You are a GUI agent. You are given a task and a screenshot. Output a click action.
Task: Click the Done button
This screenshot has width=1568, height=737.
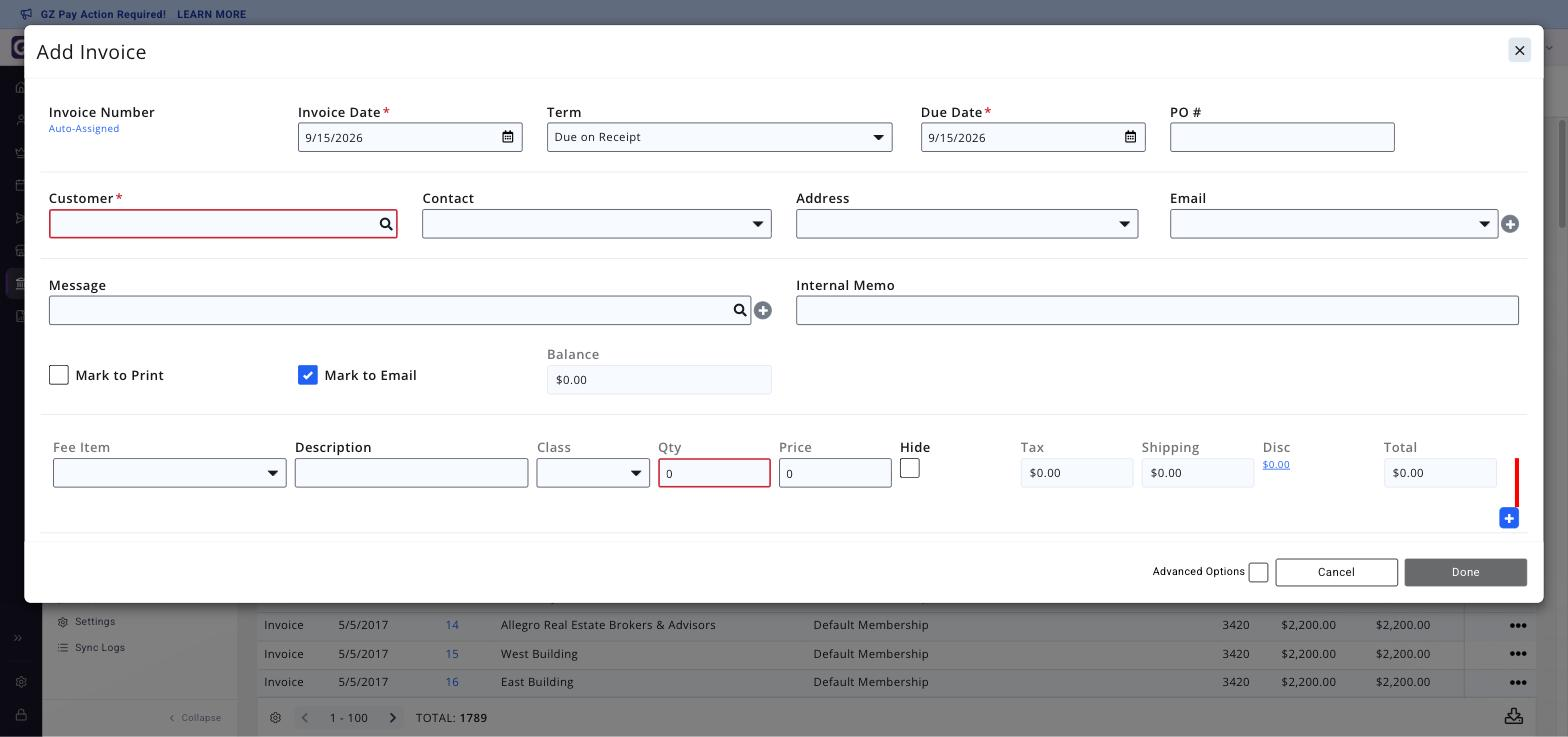pos(1465,572)
